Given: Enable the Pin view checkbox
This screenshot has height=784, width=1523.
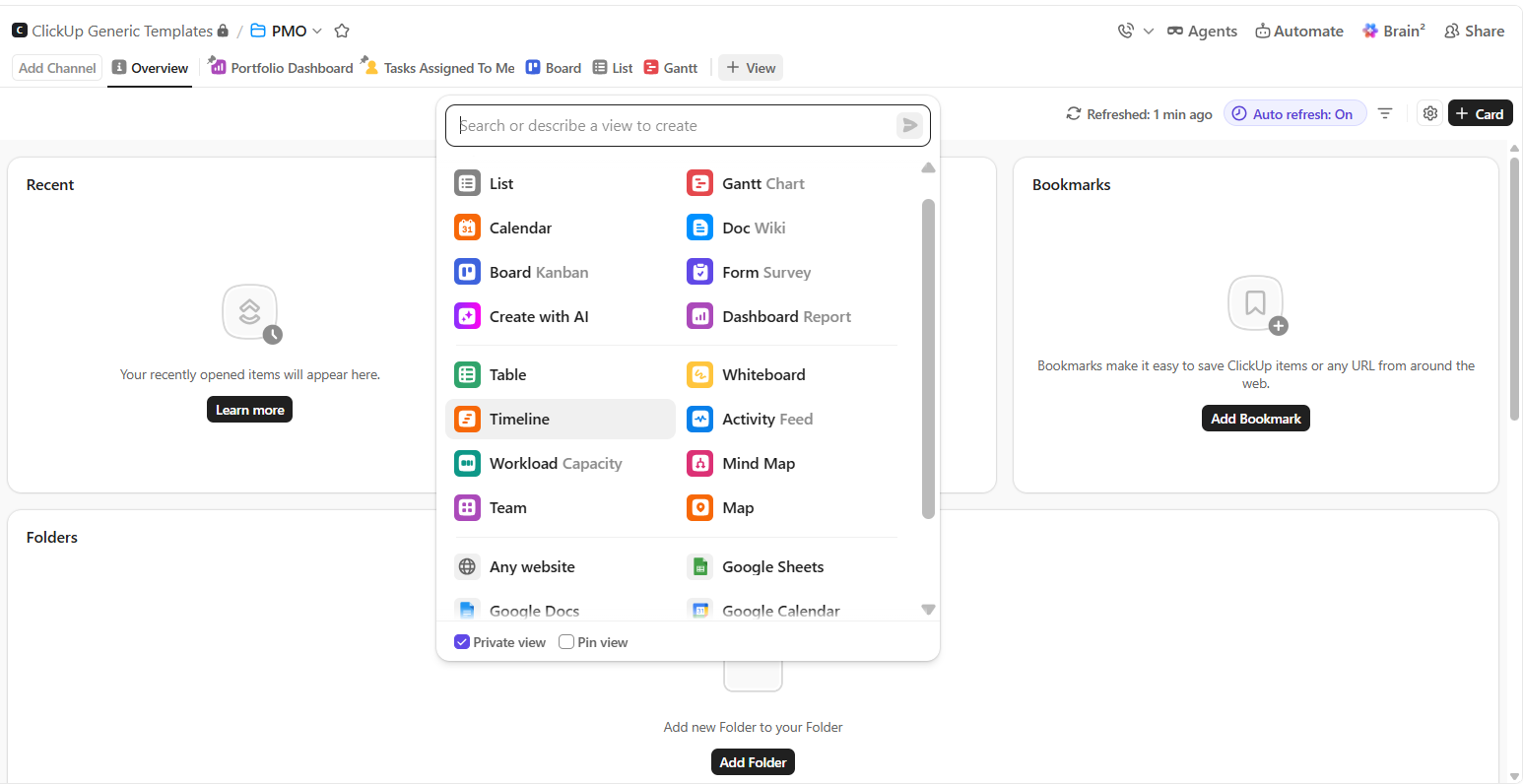Looking at the screenshot, I should pos(566,642).
